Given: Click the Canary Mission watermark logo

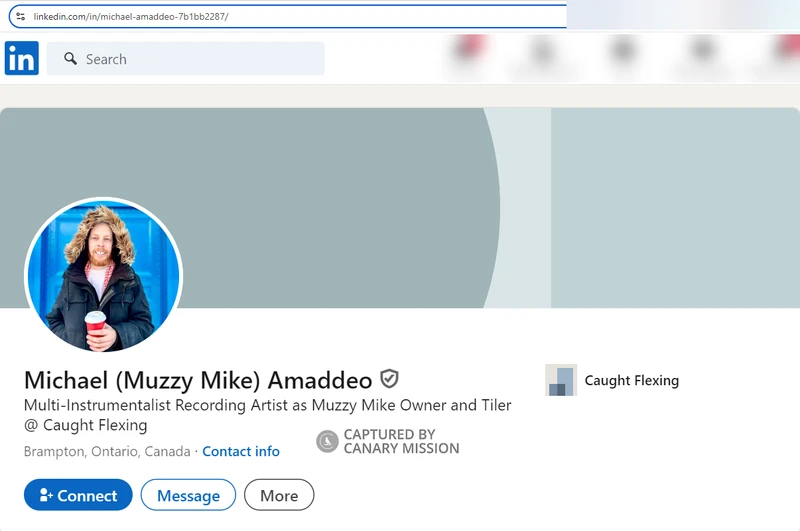Looking at the screenshot, I should pyautogui.click(x=327, y=441).
